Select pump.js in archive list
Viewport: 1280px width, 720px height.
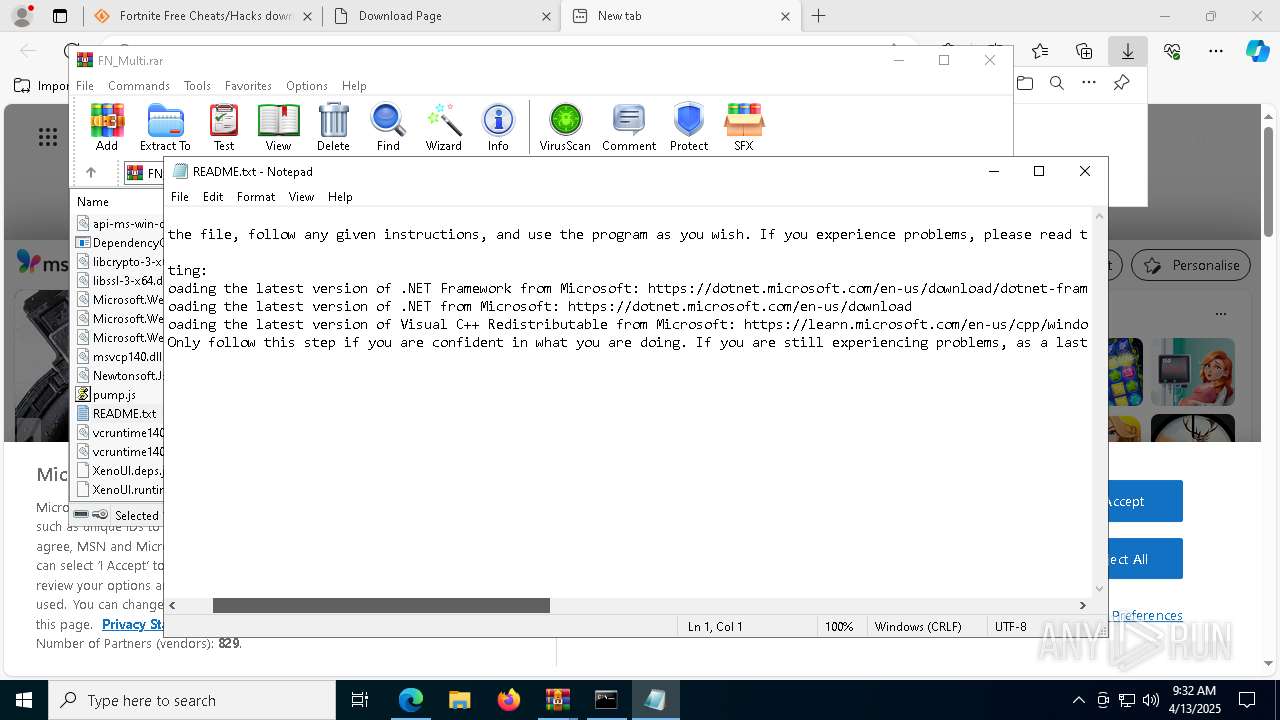[115, 395]
